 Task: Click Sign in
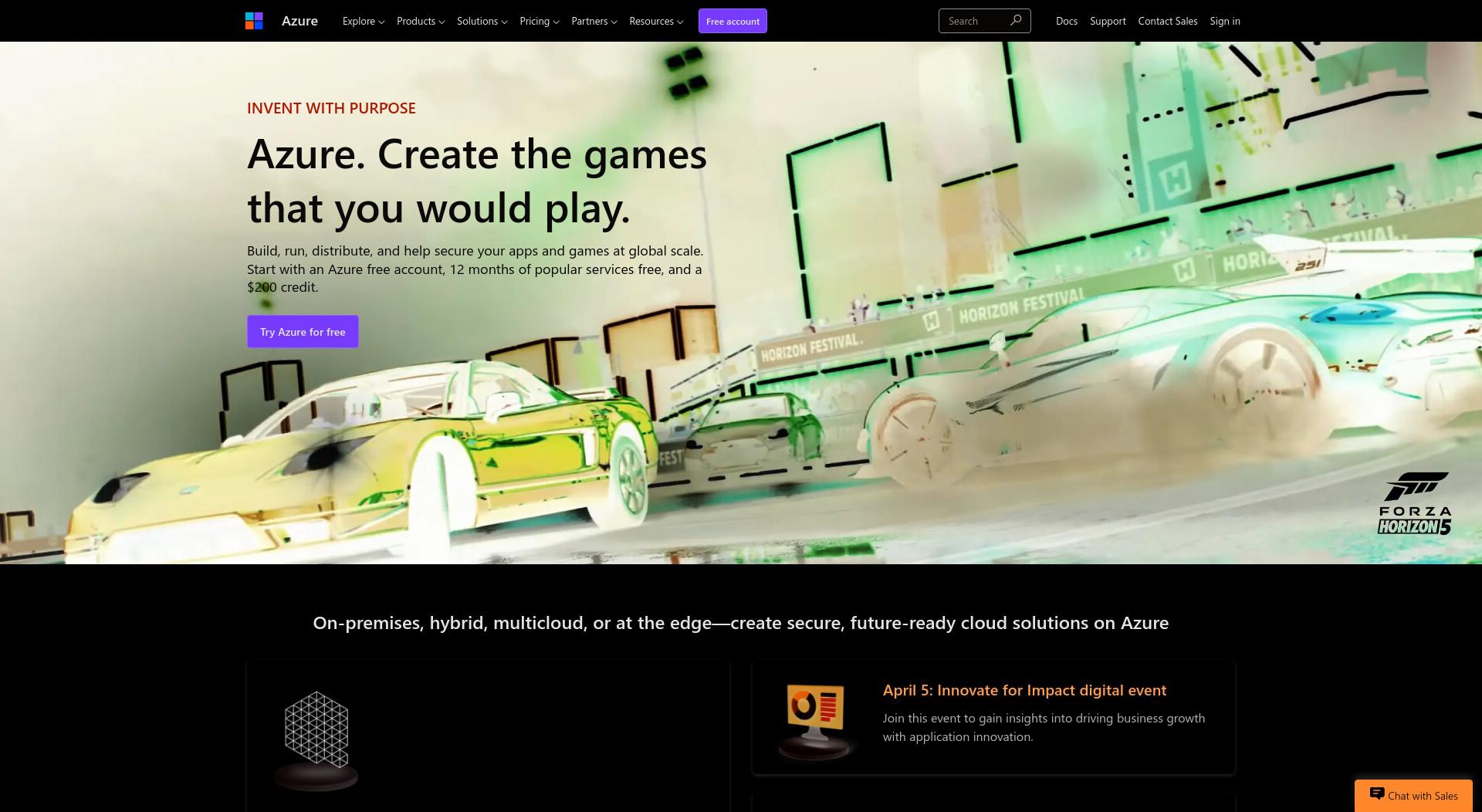pyautogui.click(x=1225, y=21)
